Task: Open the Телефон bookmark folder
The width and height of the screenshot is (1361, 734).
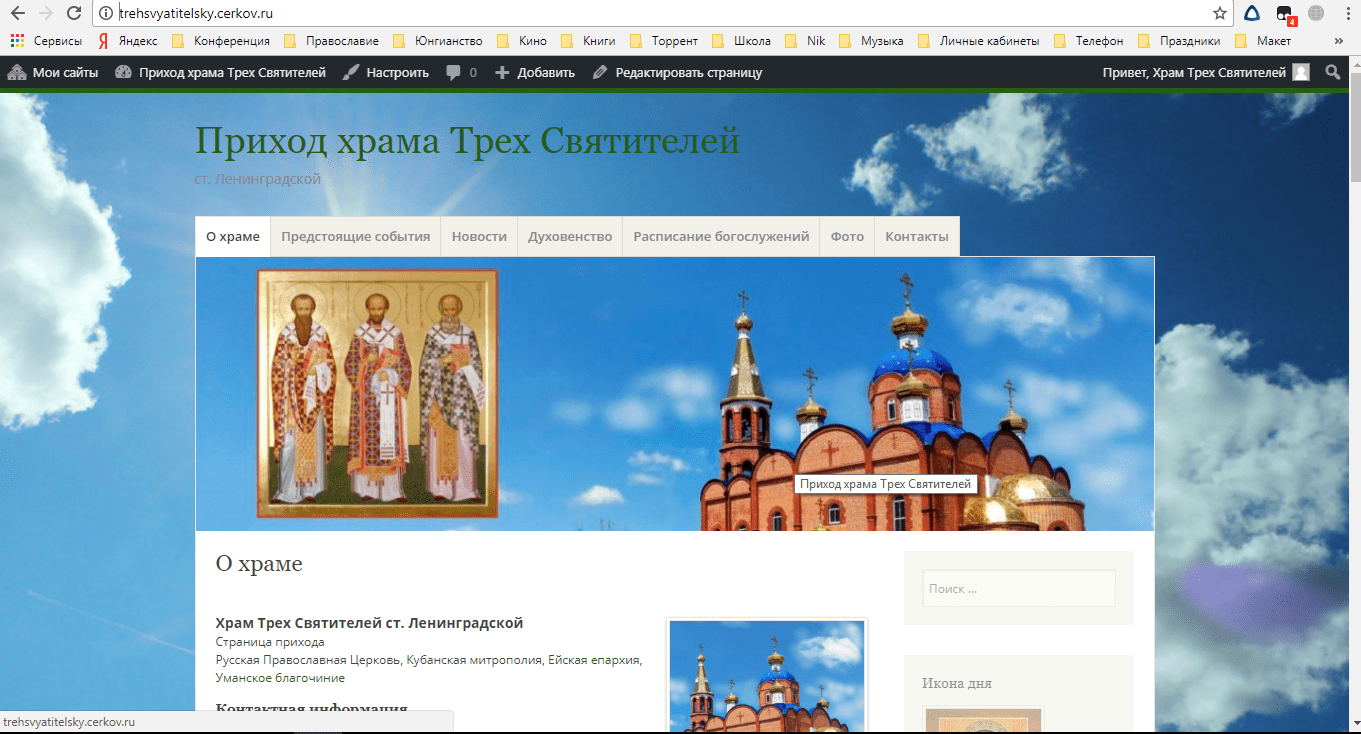Action: coord(1088,41)
